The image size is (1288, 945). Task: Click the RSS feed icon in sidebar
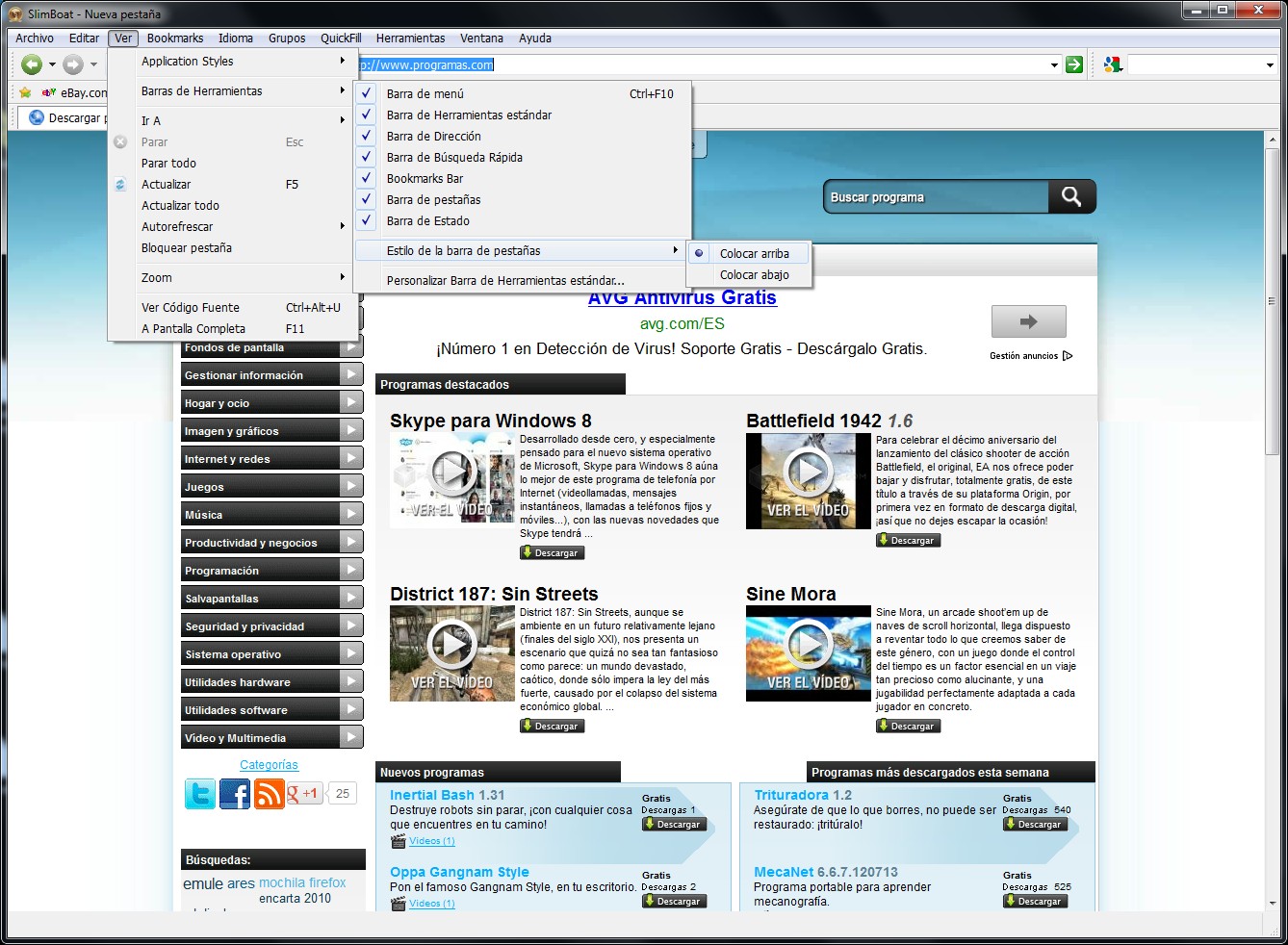coord(270,794)
